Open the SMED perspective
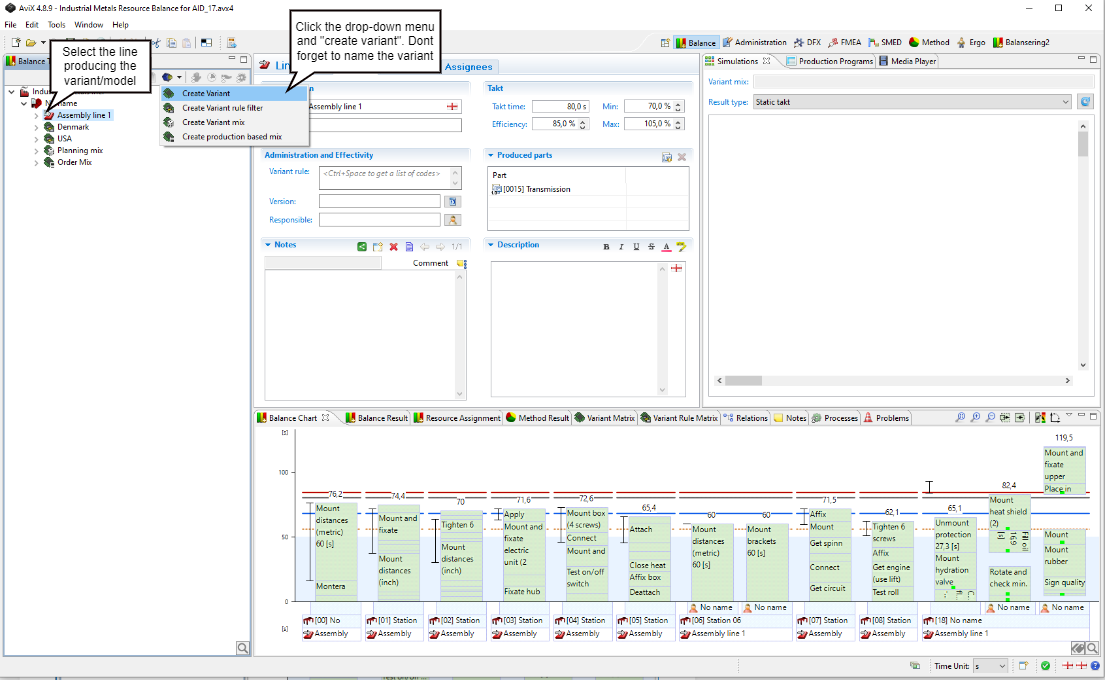Viewport: 1106px width, 681px height. pyautogui.click(x=885, y=43)
